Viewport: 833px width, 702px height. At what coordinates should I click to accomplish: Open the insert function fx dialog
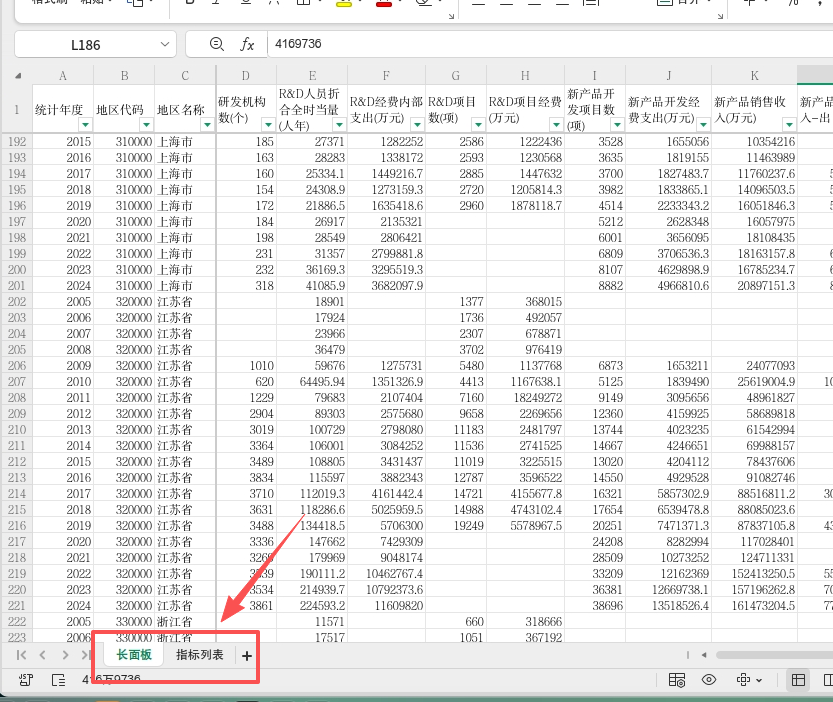(247, 44)
